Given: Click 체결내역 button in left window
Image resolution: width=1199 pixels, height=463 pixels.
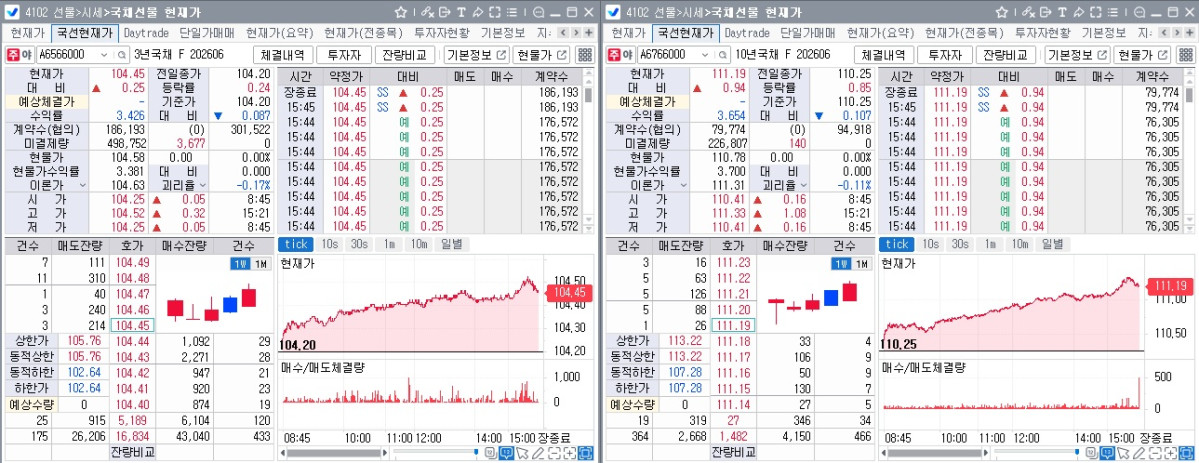Looking at the screenshot, I should [x=283, y=55].
